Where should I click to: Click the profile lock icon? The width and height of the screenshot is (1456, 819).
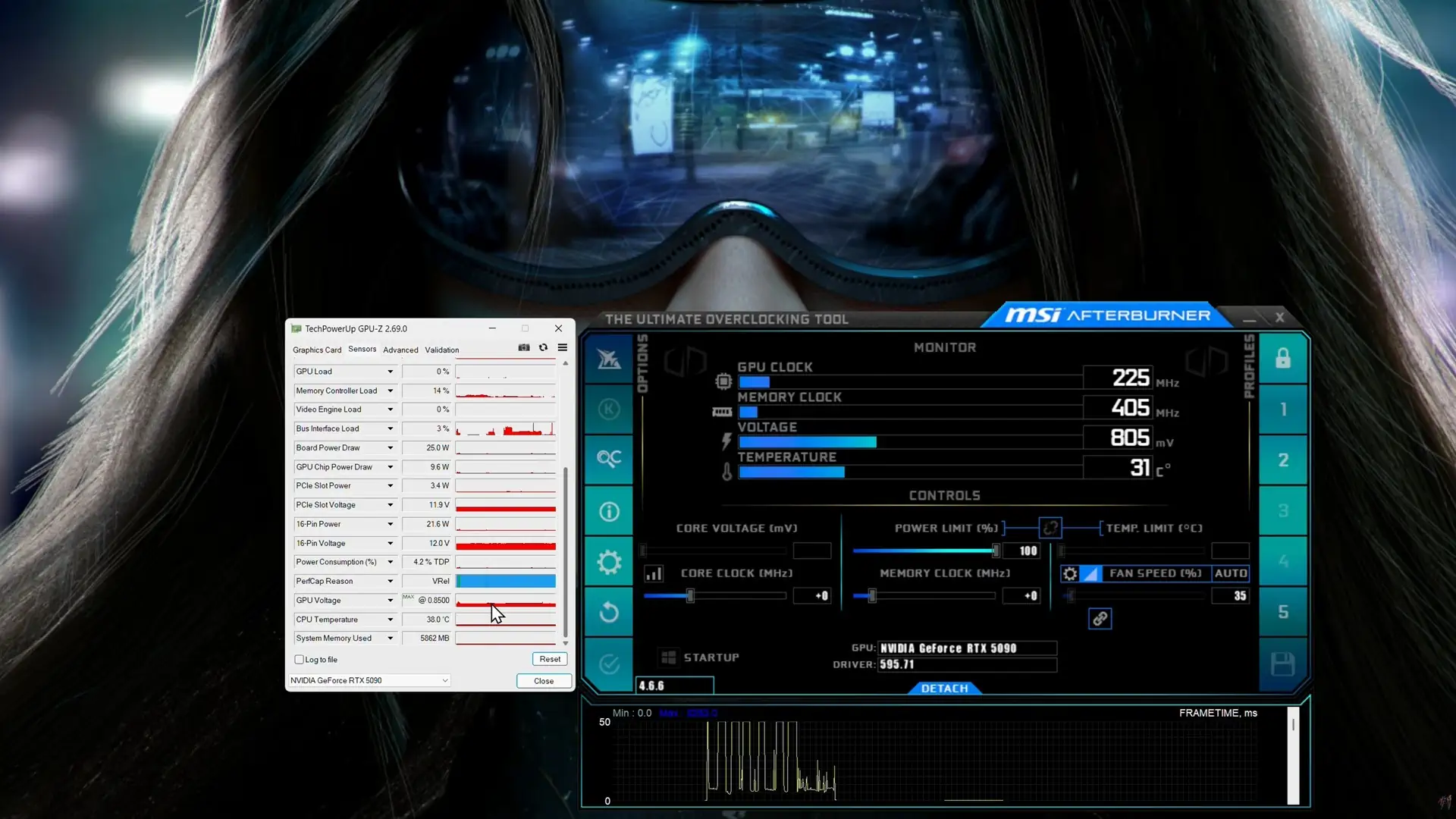[1282, 358]
